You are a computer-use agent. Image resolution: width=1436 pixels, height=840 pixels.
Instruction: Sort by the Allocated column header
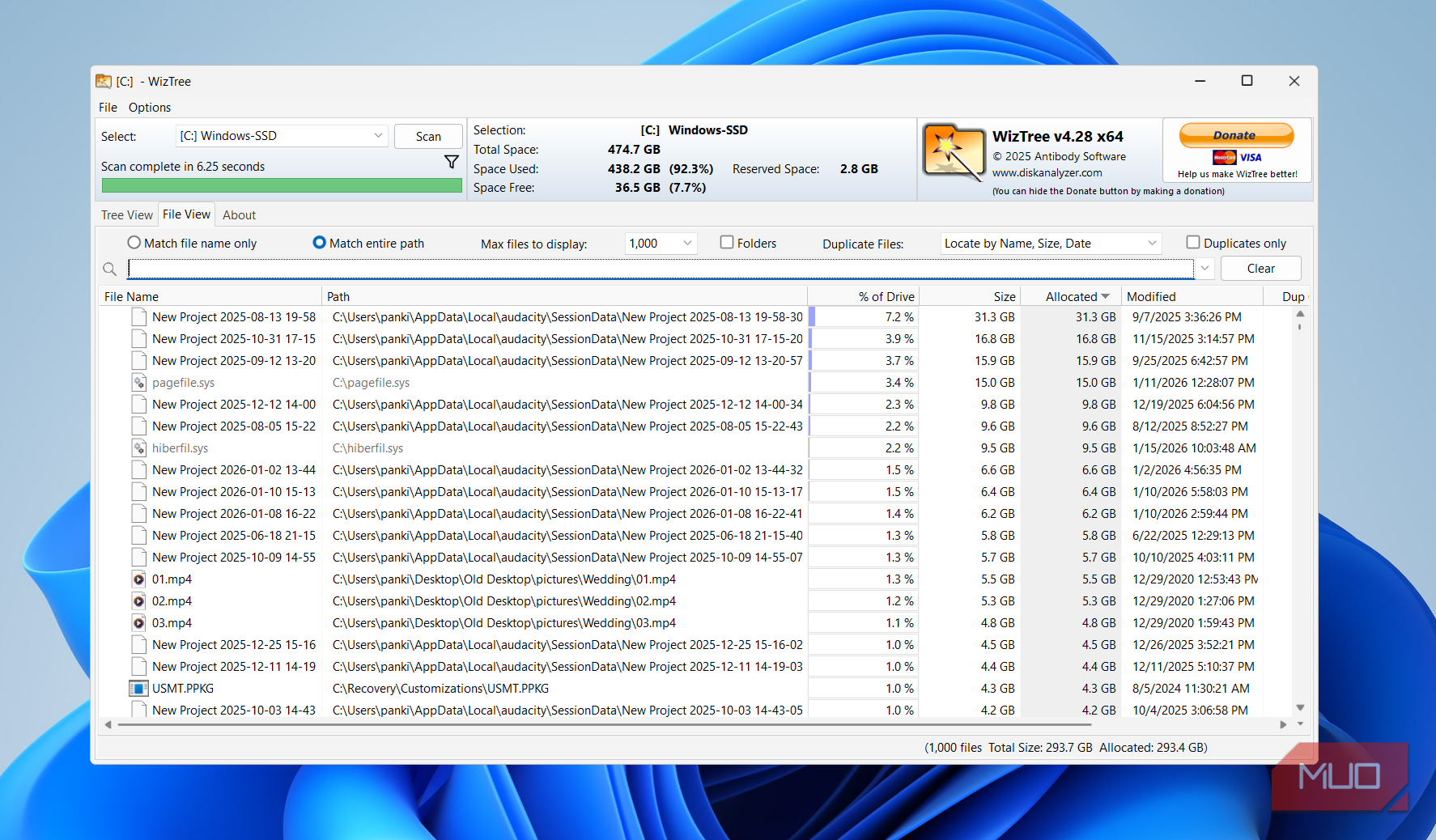[1071, 297]
